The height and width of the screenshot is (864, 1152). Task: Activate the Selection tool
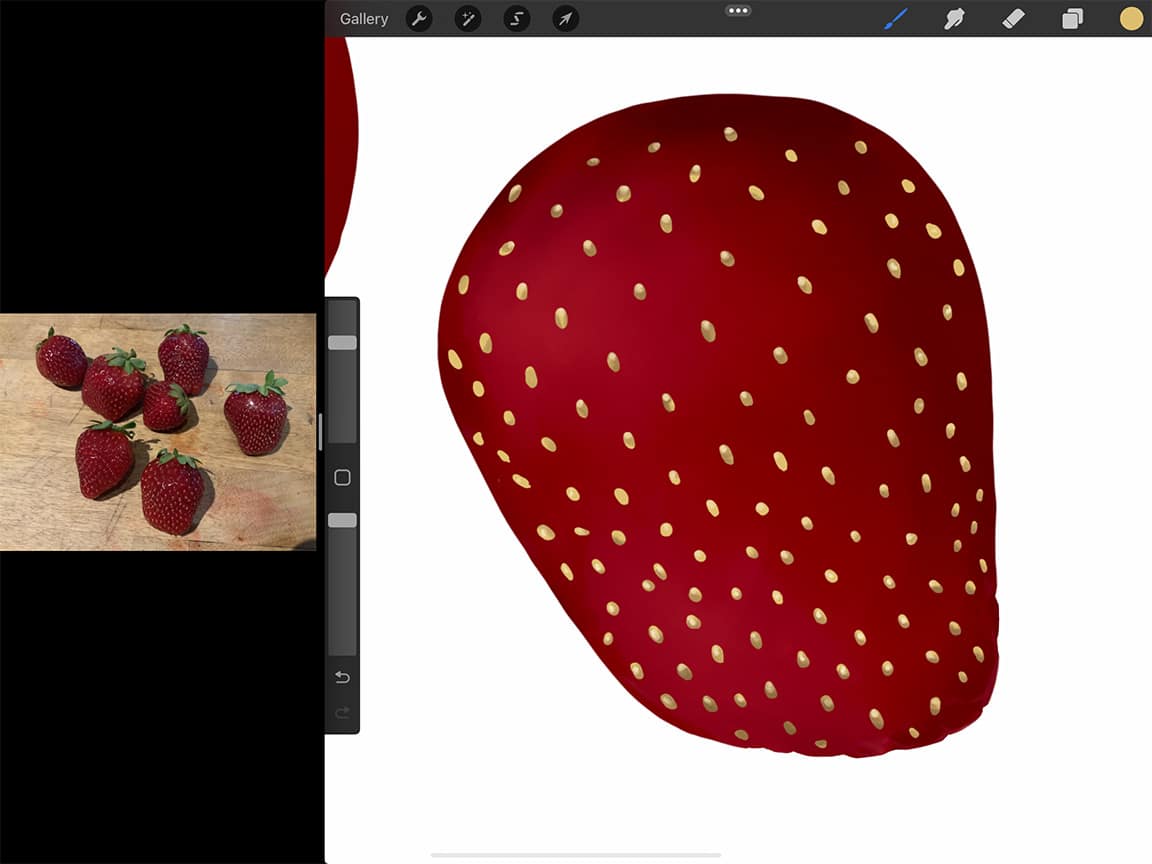click(516, 18)
